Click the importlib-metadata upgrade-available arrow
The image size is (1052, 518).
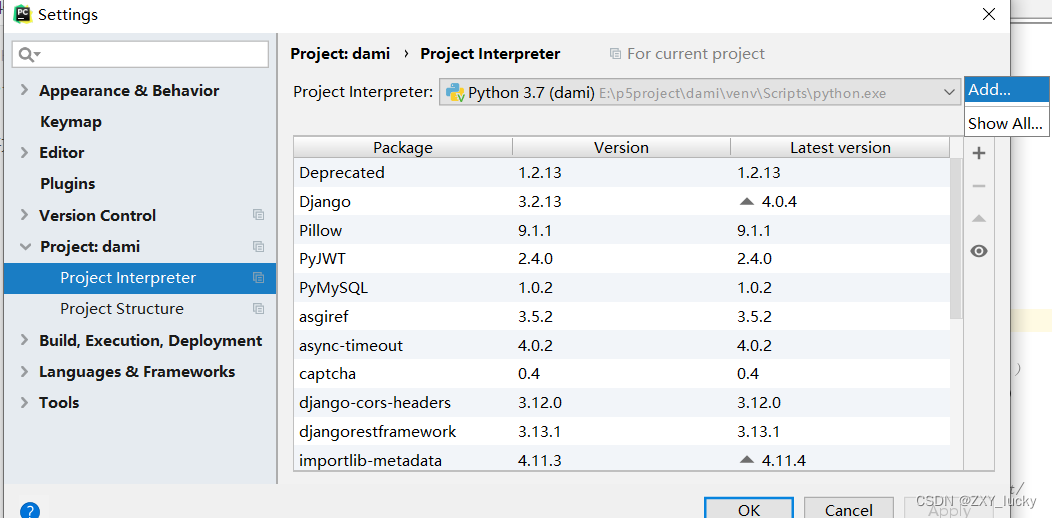tap(746, 460)
